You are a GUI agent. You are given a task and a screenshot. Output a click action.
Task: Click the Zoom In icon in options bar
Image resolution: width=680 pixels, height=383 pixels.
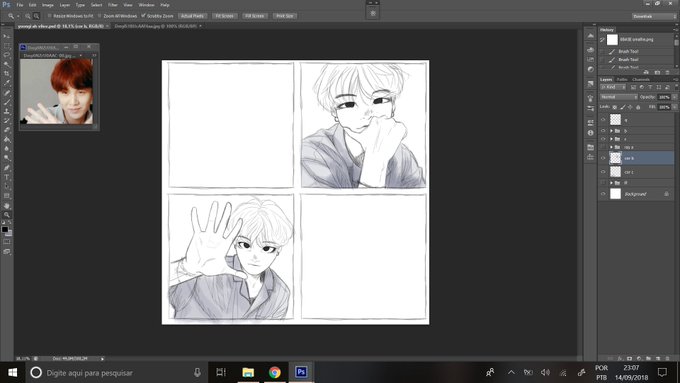coord(28,16)
